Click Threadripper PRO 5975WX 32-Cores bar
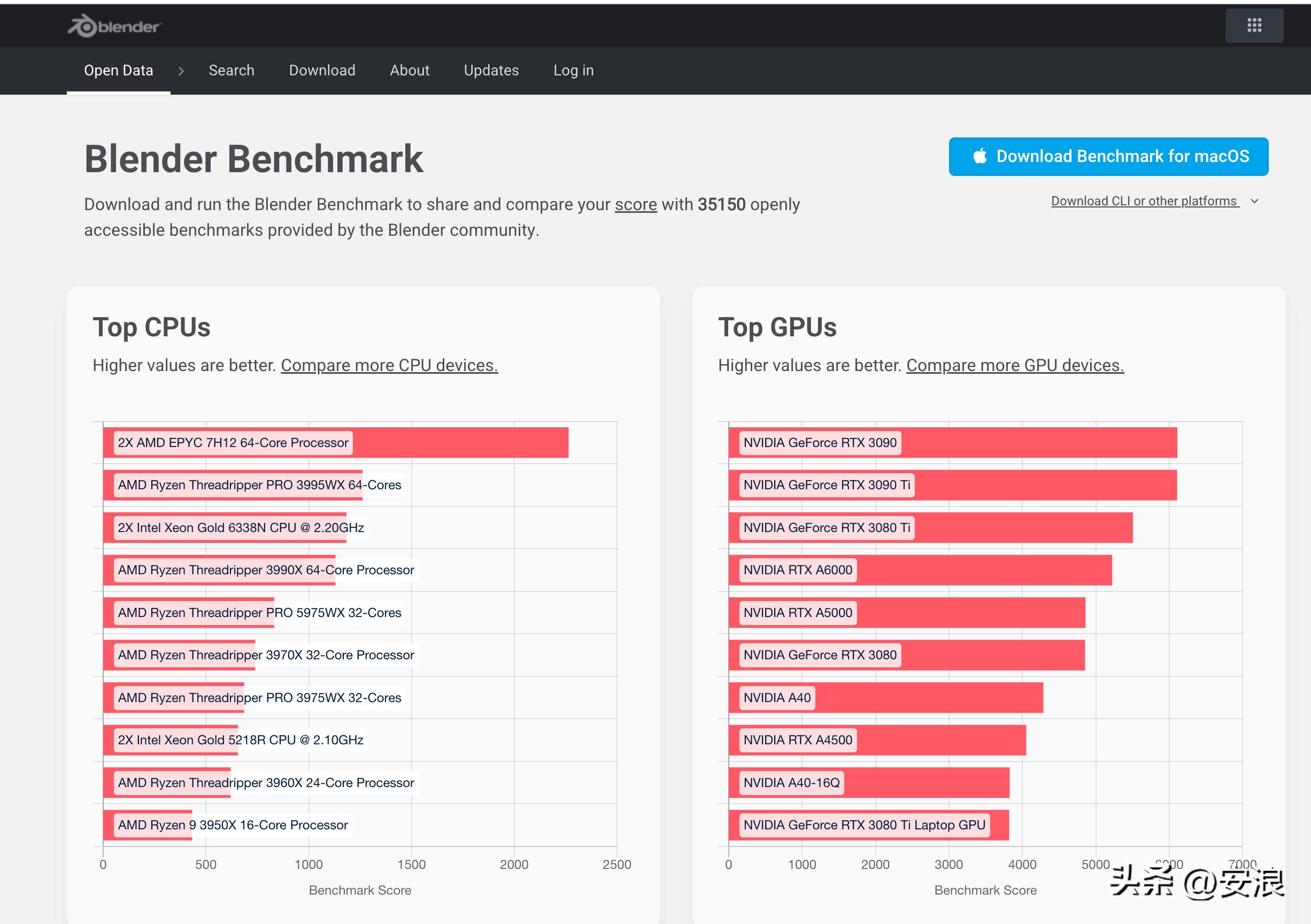Viewport: 1311px width, 924px height. click(188, 613)
